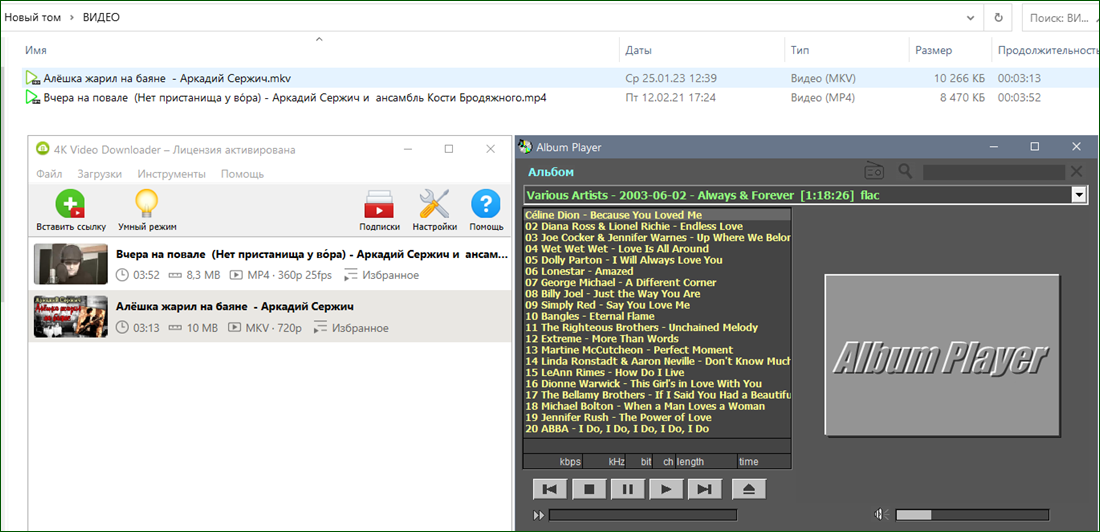Click Favorites icon for Алёшка жарил download
This screenshot has height=532, width=1100.
pyautogui.click(x=320, y=328)
